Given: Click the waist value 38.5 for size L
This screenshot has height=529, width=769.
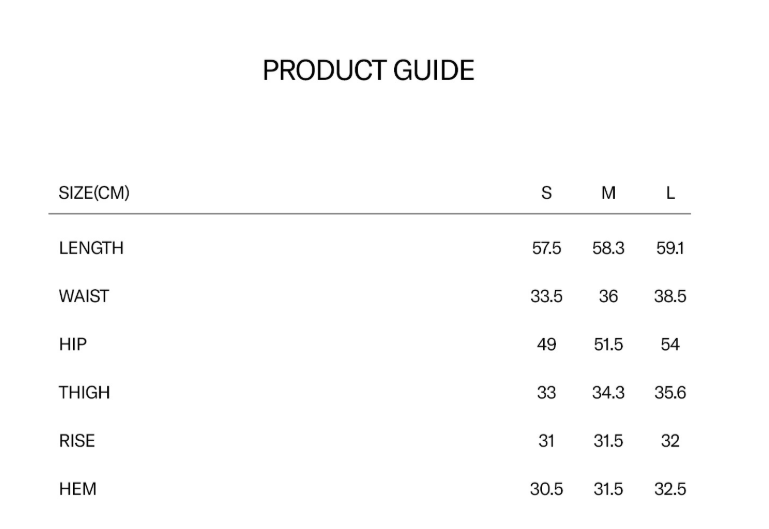Looking at the screenshot, I should (670, 296).
